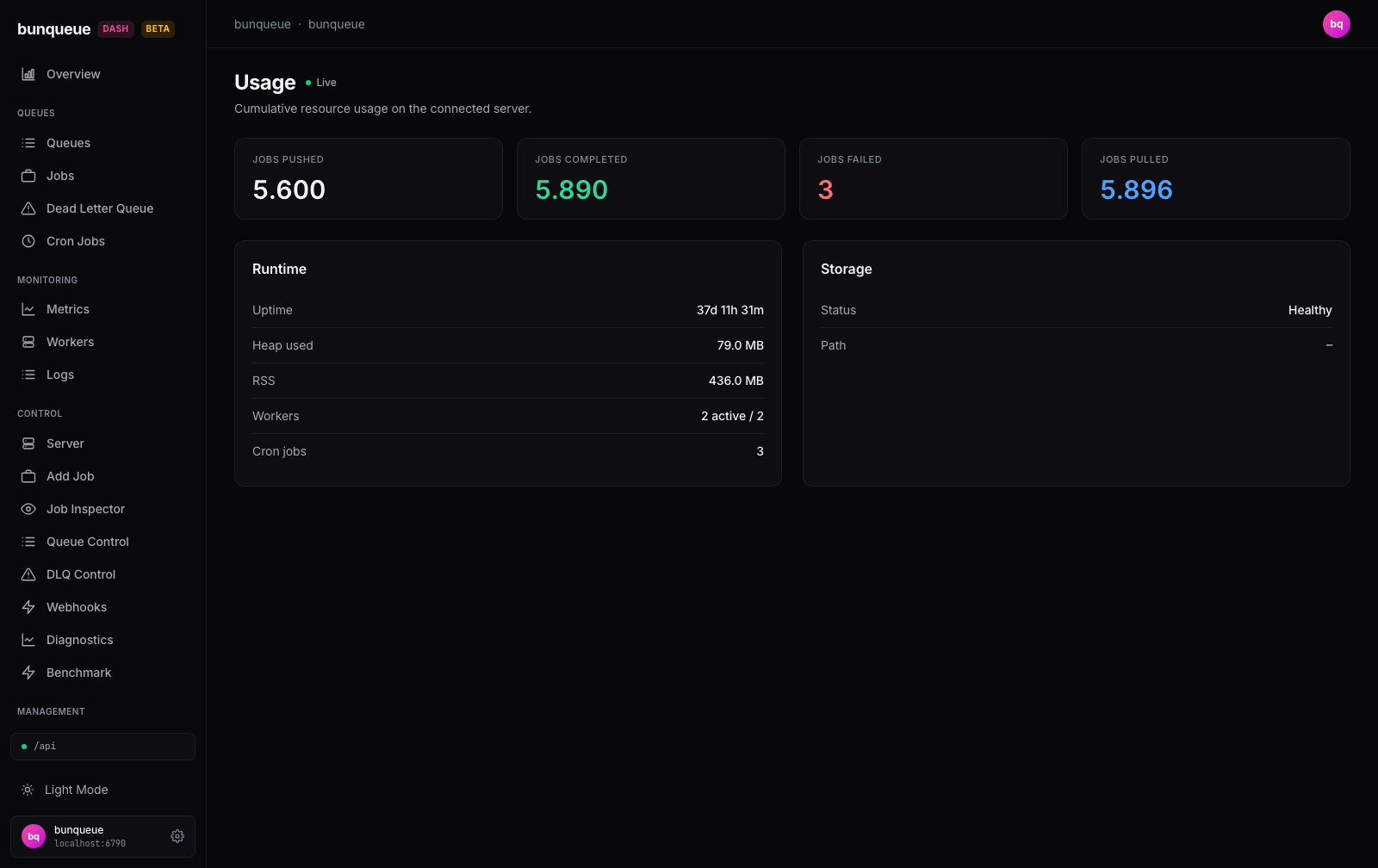Open Job Inspector eye icon
Viewport: 1378px width, 868px height.
click(x=28, y=509)
